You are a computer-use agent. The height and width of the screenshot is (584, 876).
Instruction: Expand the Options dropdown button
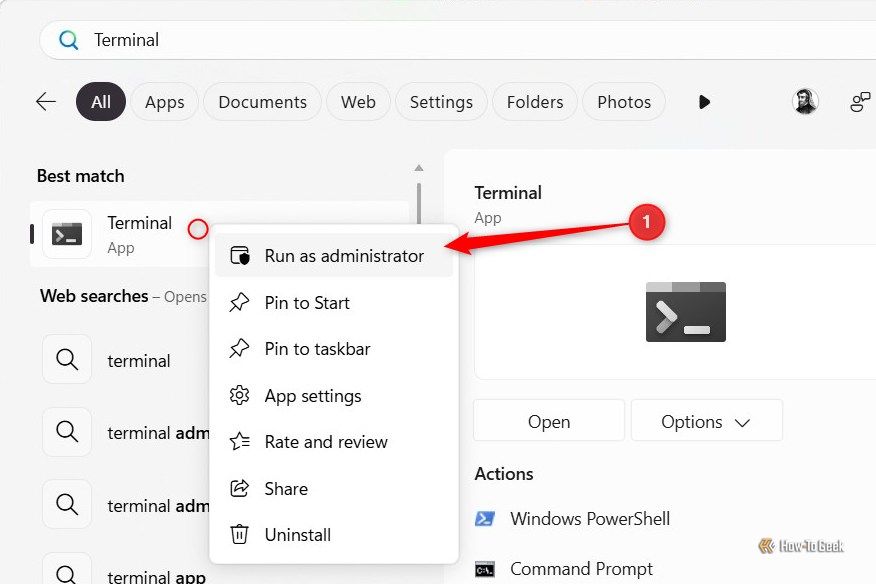pos(707,421)
